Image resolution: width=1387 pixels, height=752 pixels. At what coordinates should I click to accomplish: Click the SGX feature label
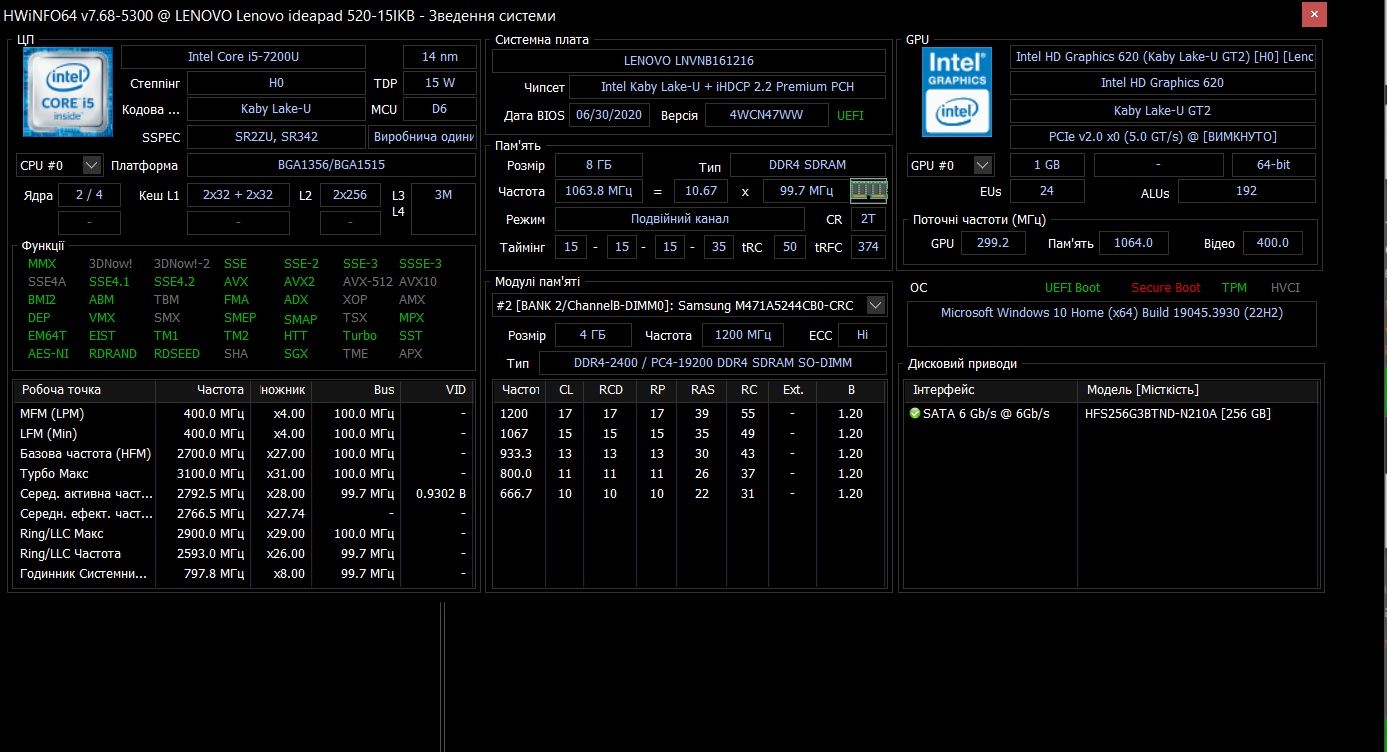(296, 354)
